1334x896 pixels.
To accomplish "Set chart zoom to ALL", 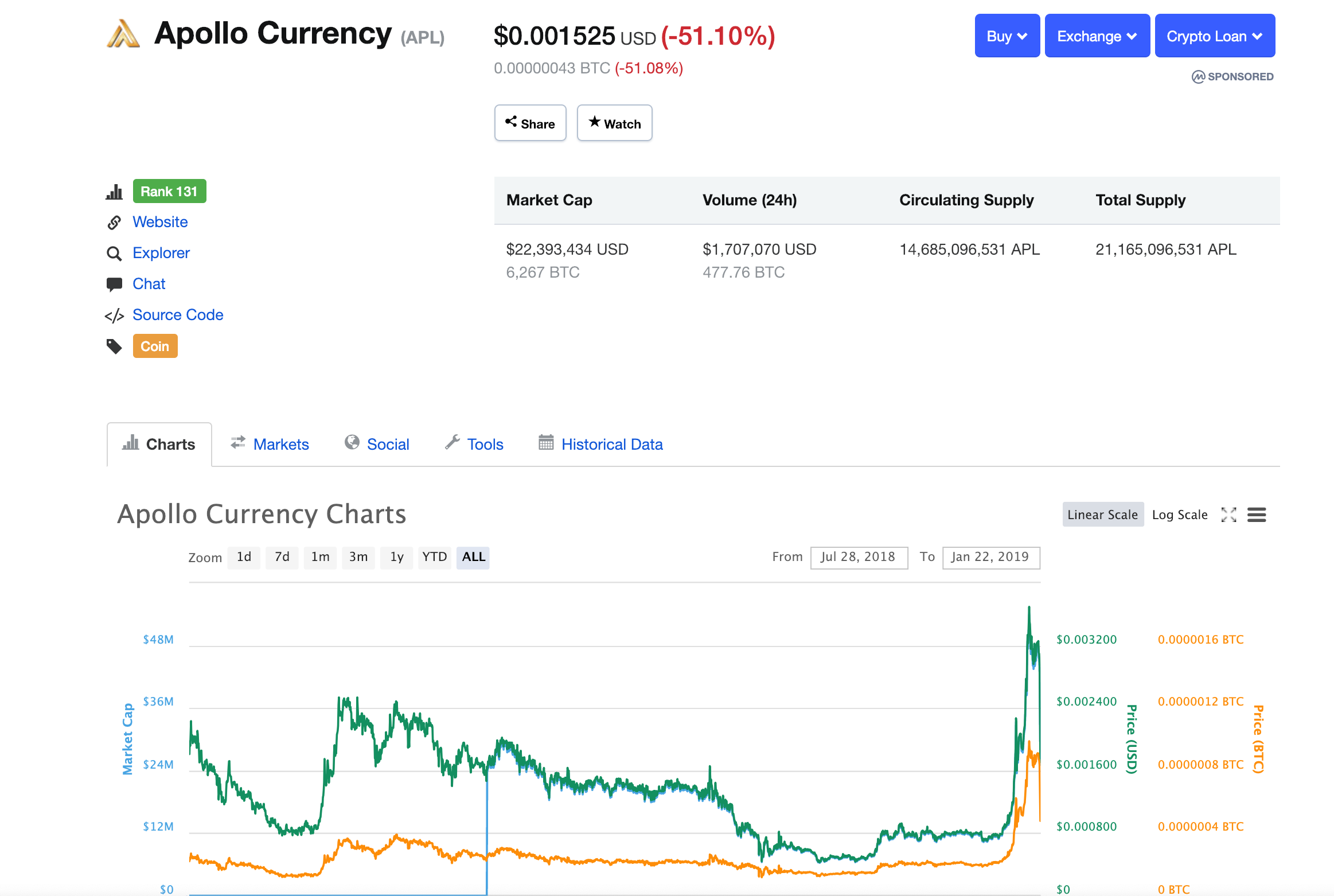I will pyautogui.click(x=473, y=557).
